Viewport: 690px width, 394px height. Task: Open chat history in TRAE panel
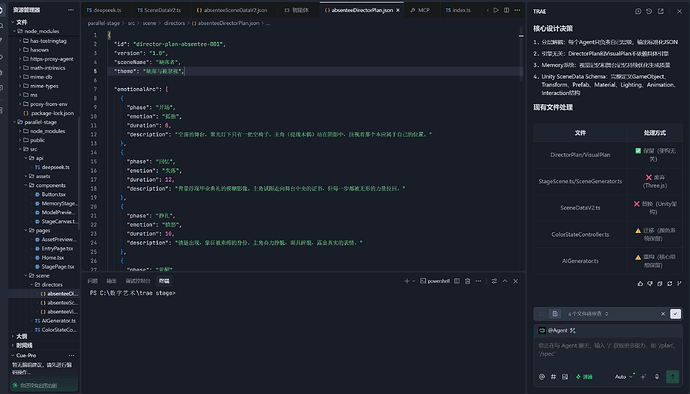649,11
